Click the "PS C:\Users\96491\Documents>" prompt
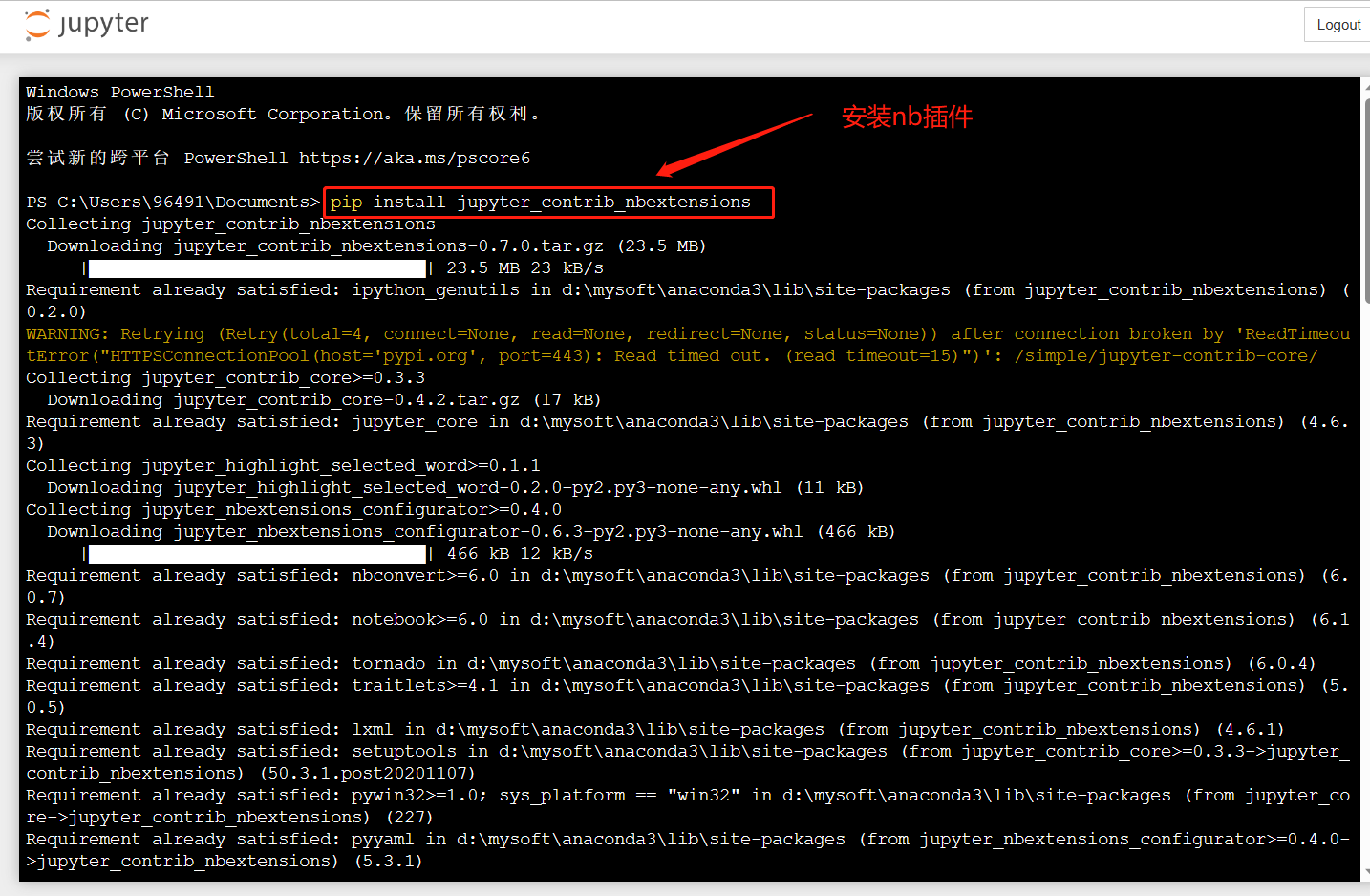Screen dimensions: 1370x896 [x=173, y=202]
